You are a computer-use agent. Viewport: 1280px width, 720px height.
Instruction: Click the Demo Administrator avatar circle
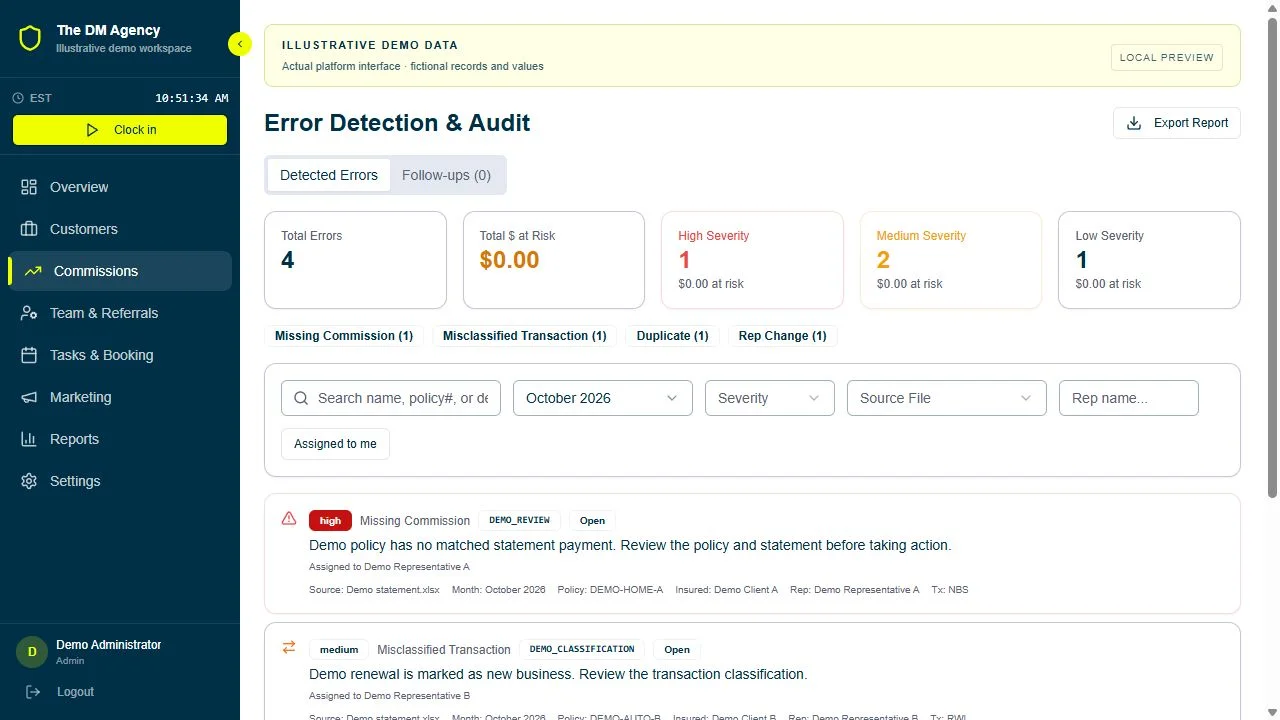(32, 652)
